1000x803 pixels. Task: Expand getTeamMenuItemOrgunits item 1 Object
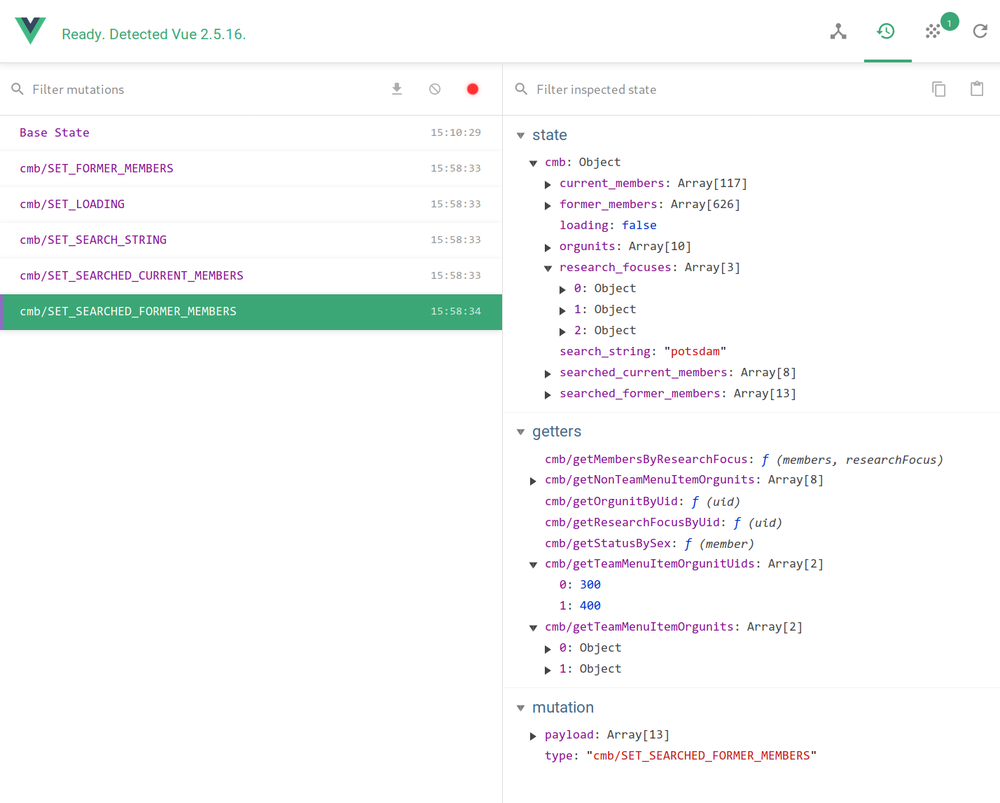point(548,670)
